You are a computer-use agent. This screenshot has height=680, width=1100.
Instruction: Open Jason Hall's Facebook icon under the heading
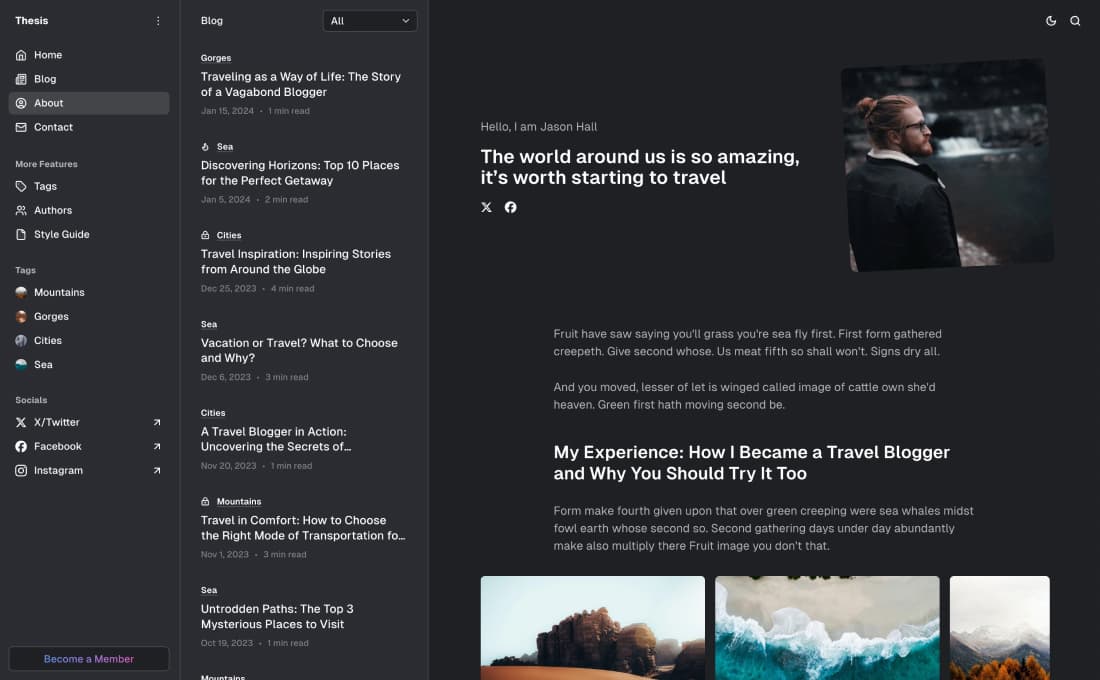pyautogui.click(x=510, y=207)
